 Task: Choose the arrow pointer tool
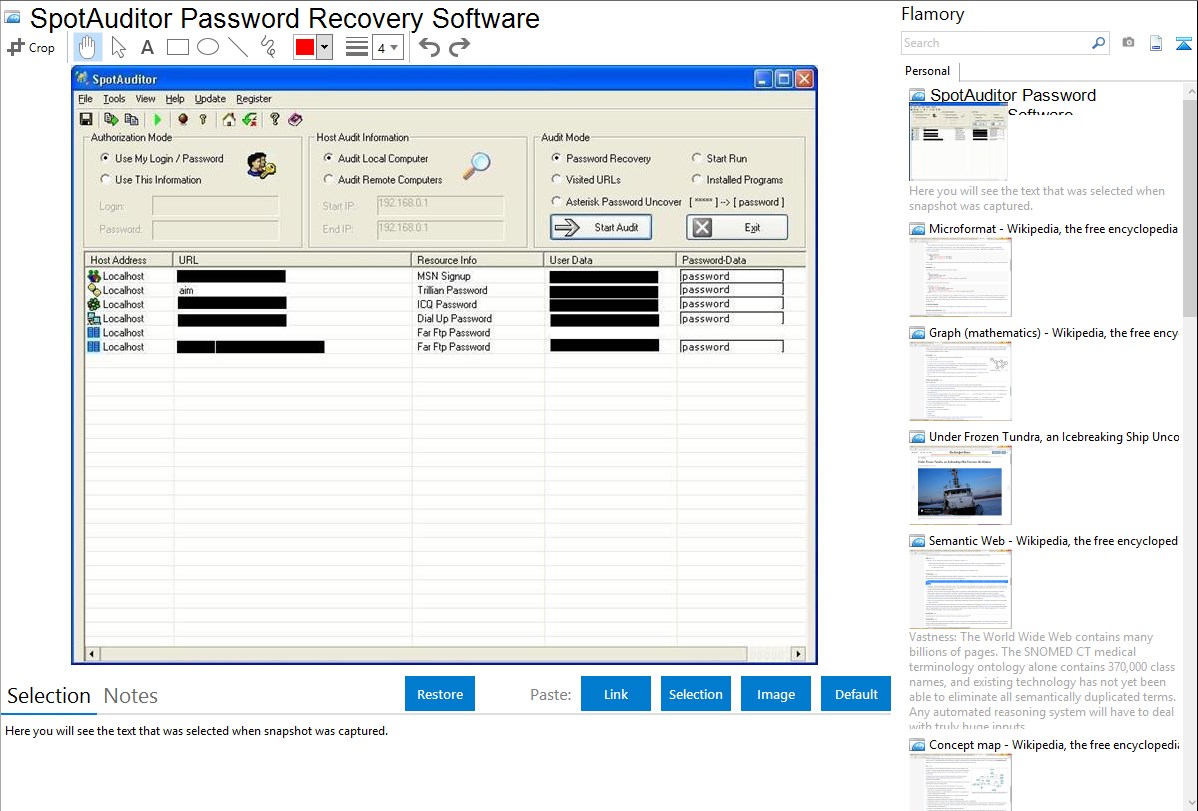(x=118, y=47)
